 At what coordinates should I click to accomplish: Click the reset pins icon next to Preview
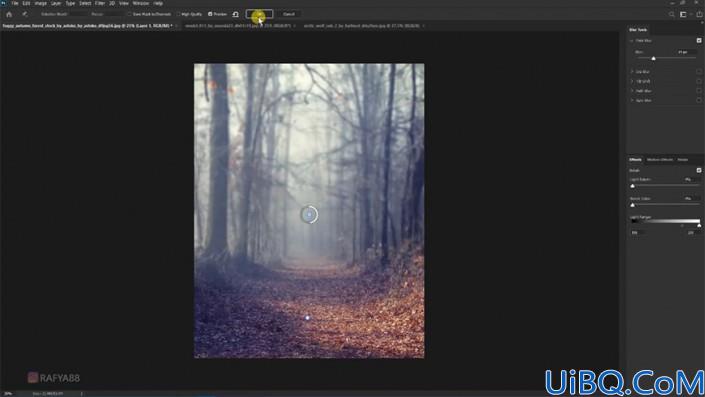coord(236,14)
